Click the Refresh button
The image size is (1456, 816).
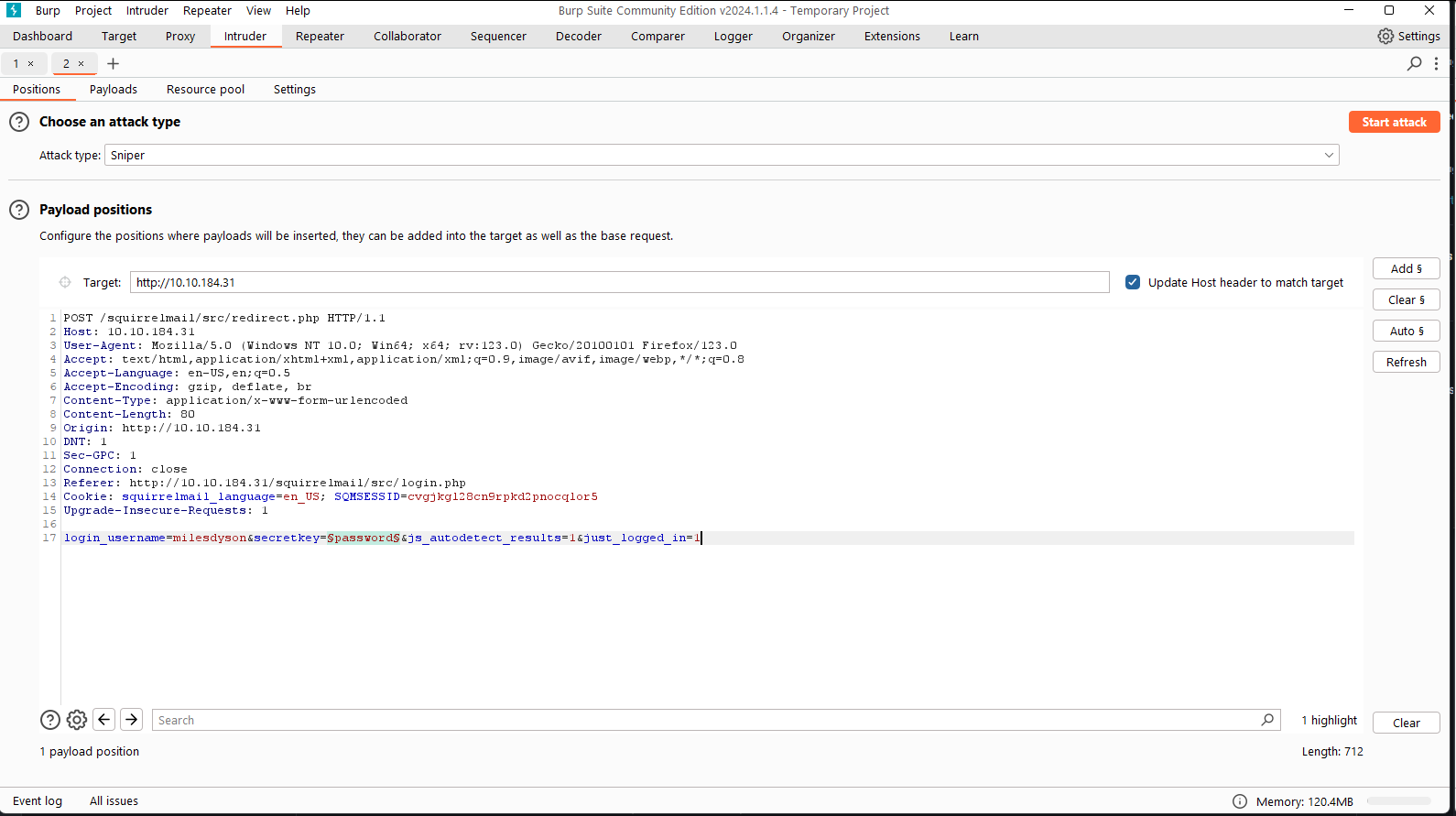point(1406,362)
